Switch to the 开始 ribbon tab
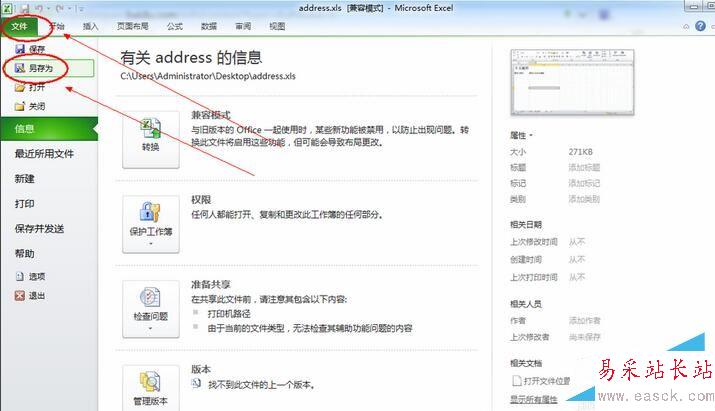This screenshot has height=411, width=715. point(57,26)
